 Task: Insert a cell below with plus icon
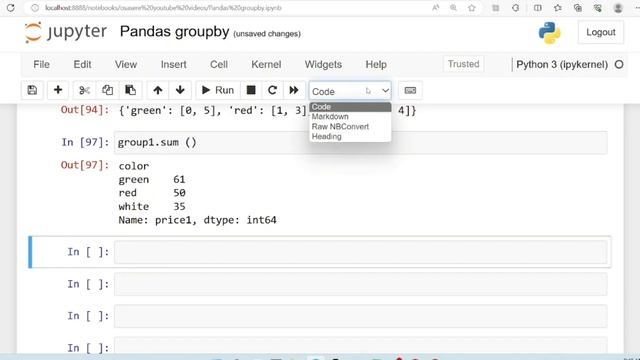tap(58, 90)
